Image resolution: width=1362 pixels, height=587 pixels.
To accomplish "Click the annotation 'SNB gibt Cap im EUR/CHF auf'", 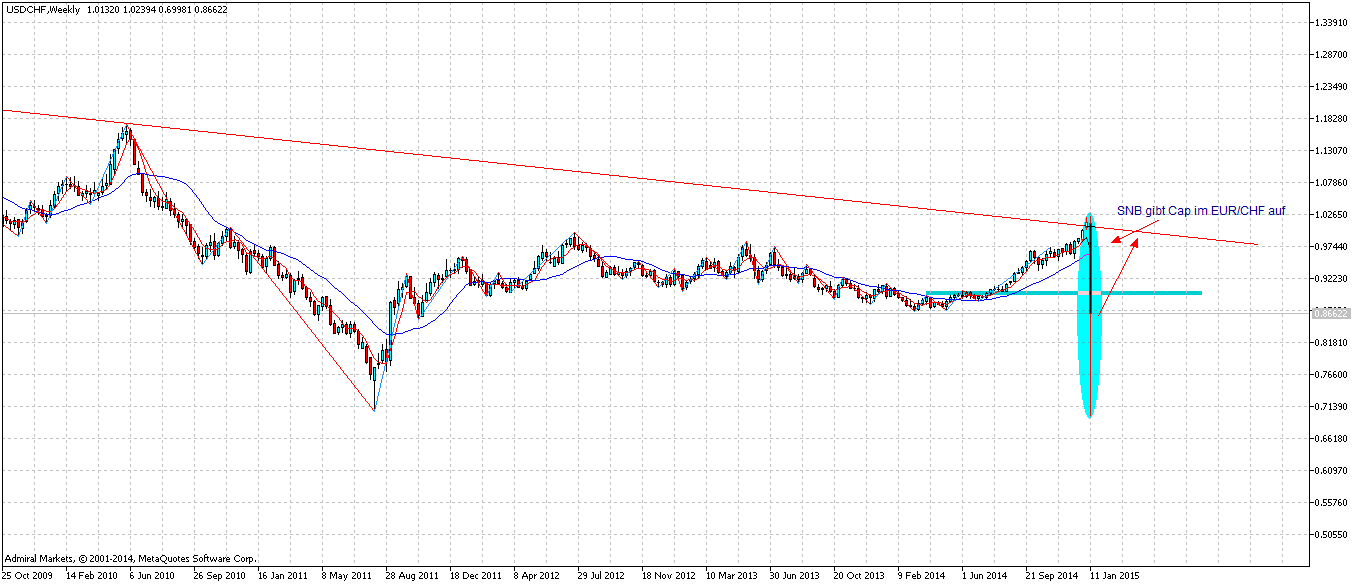I will pos(1201,212).
